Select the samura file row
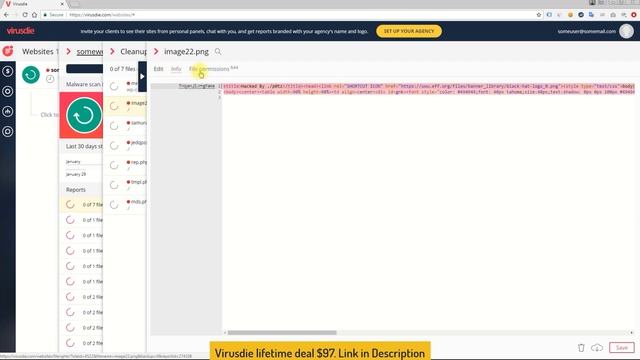The height and width of the screenshot is (360, 640). [125, 126]
